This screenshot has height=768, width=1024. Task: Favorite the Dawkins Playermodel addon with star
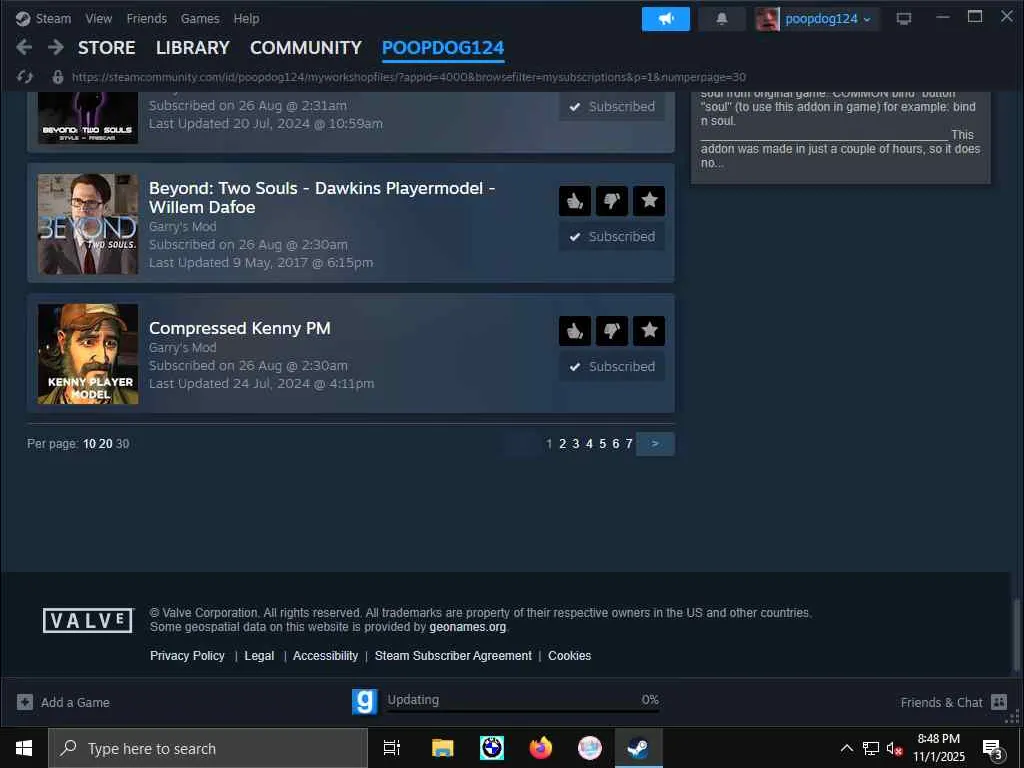(649, 200)
